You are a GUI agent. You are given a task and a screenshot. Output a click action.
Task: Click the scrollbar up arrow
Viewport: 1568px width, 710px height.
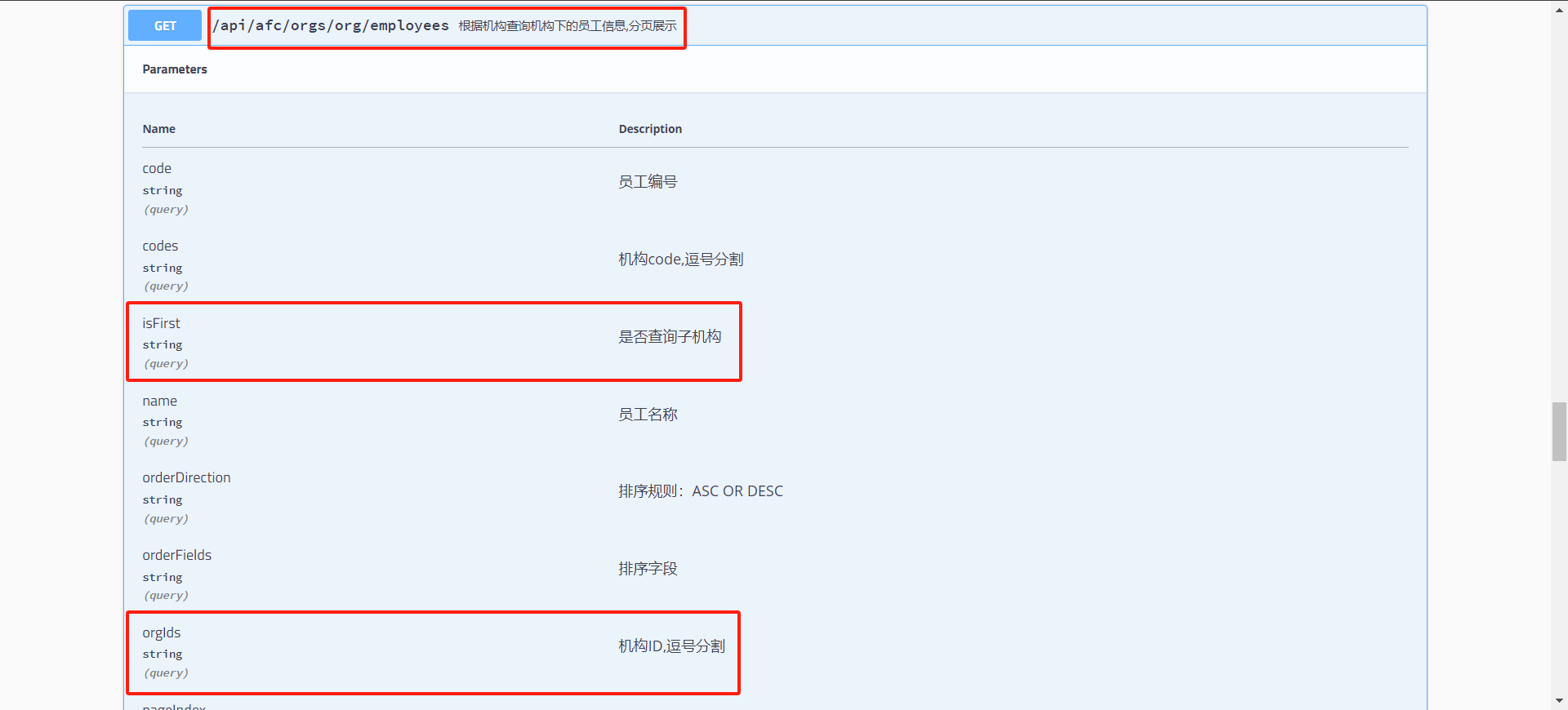pyautogui.click(x=1559, y=7)
